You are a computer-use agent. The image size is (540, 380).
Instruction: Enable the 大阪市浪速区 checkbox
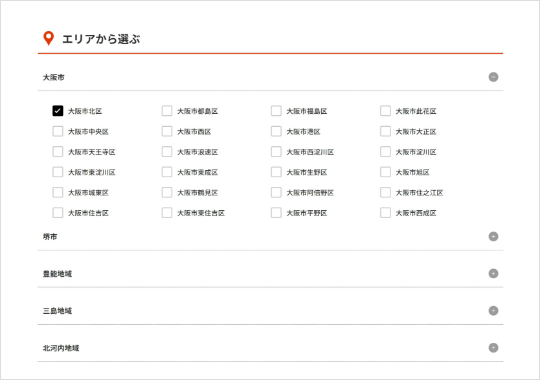[167, 152]
